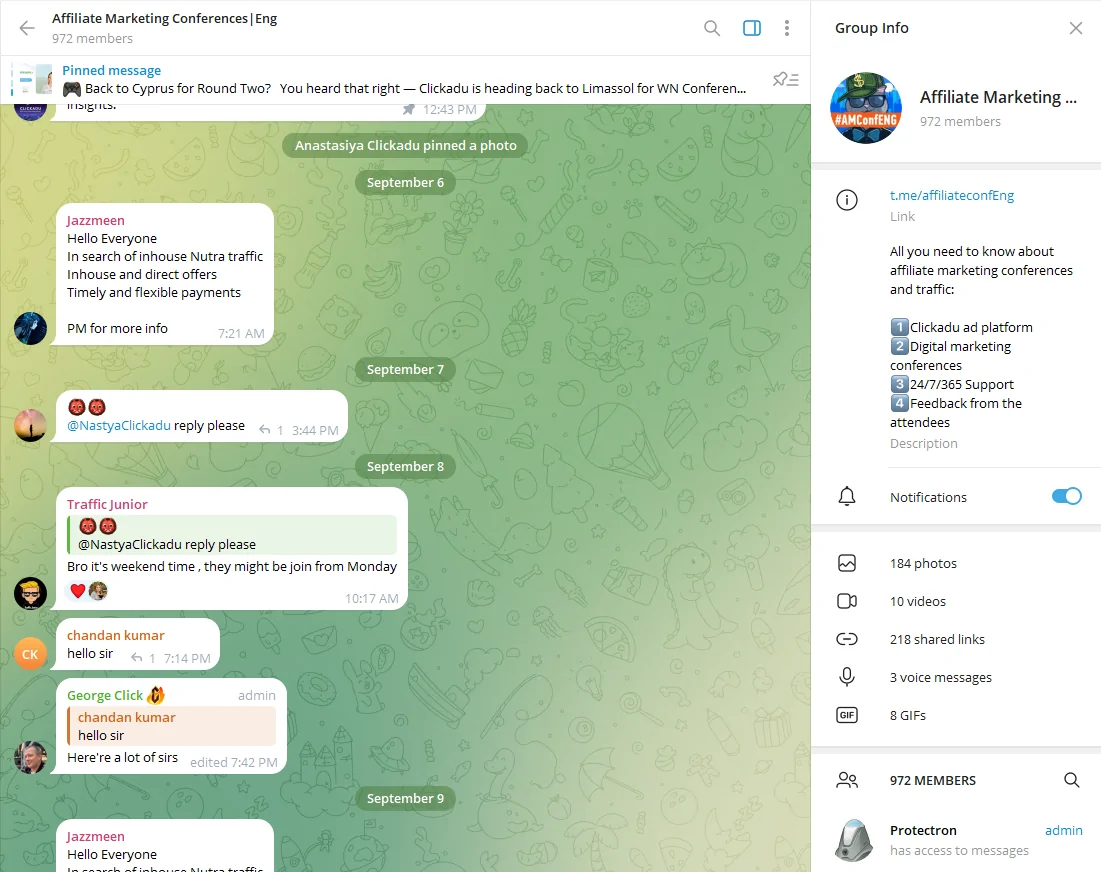Click the 218 shared links icon
This screenshot has height=872, width=1101.
point(847,639)
